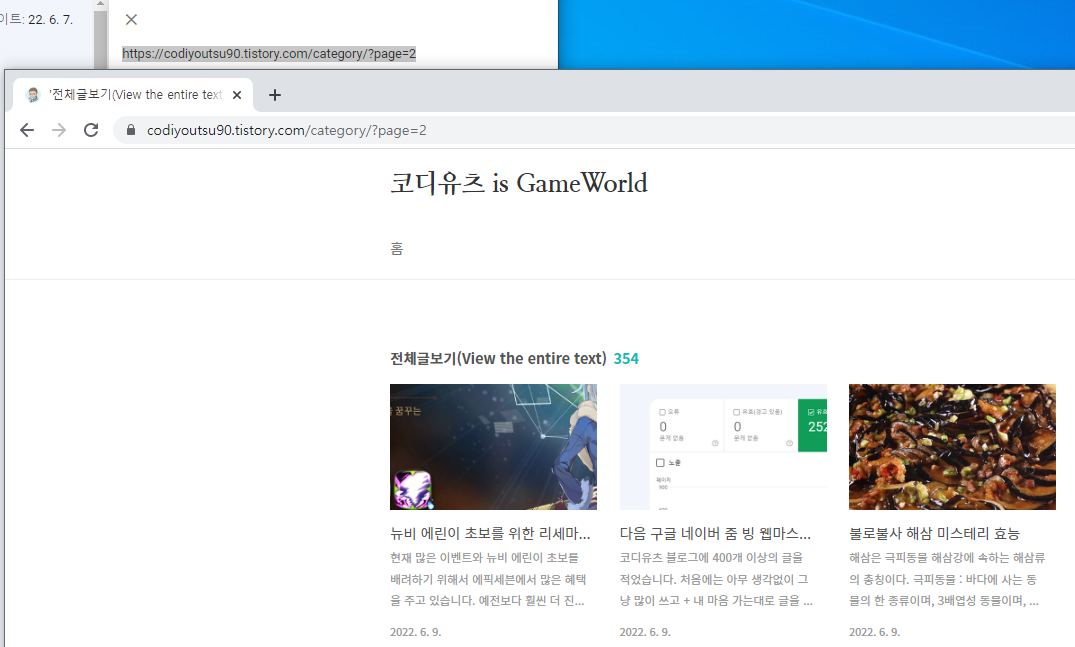
Task: View site security lock info
Action: 131,130
